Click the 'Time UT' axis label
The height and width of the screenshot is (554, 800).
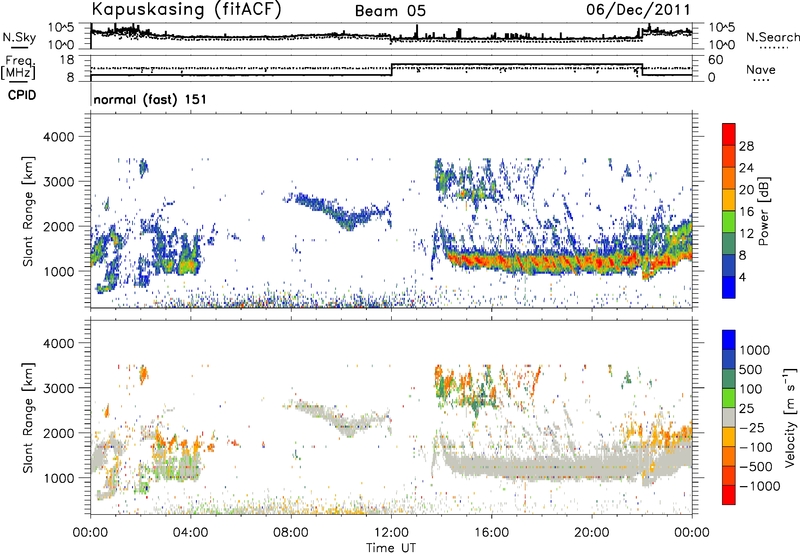point(391,548)
